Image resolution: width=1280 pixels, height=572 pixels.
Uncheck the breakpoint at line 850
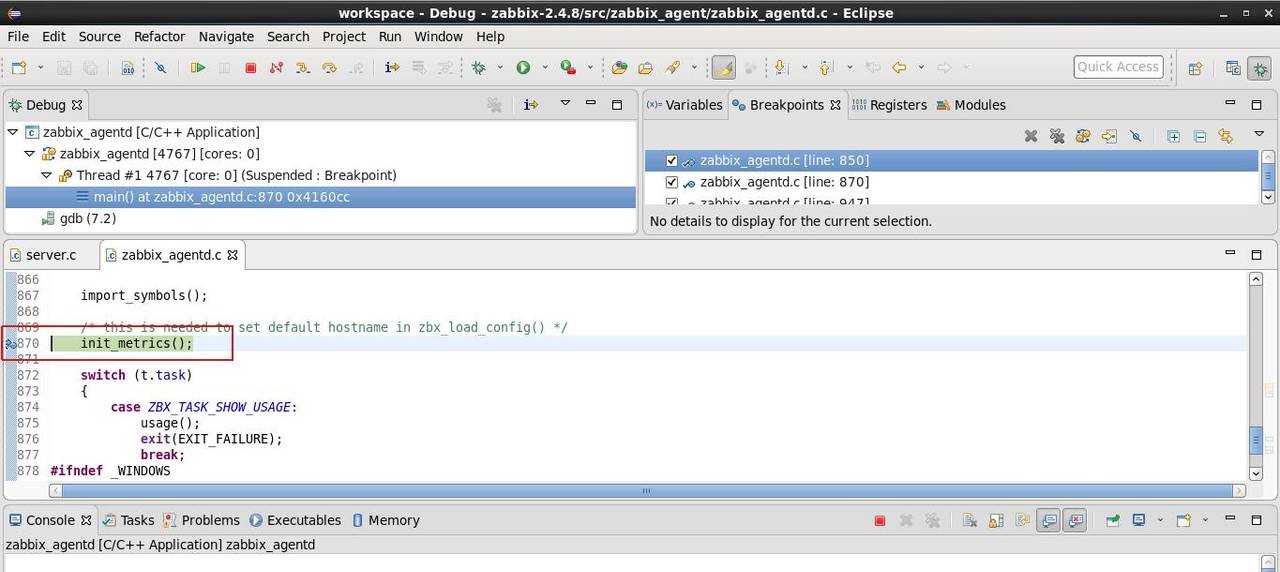(672, 161)
